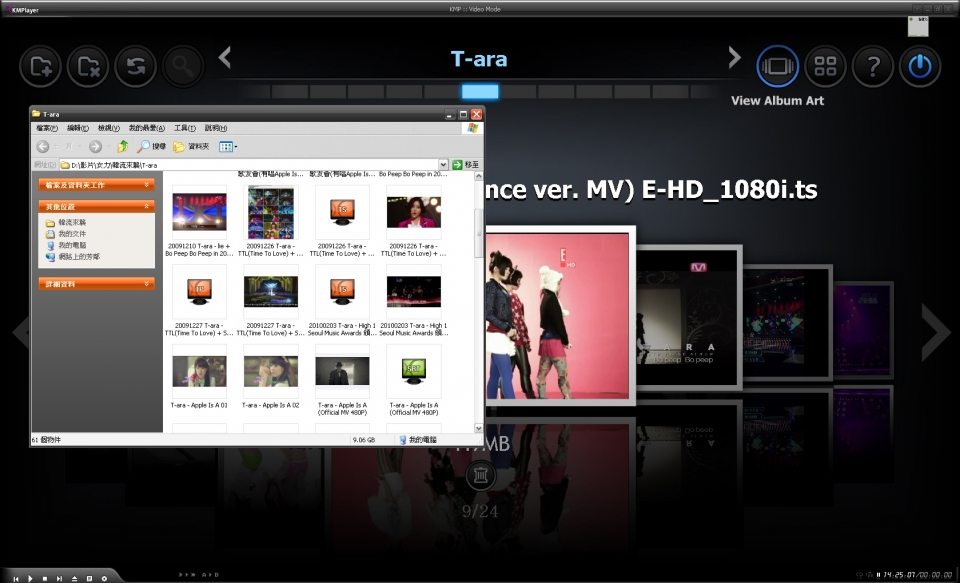This screenshot has width=960, height=583.
Task: Open the 檔案(F) menu
Action: [x=47, y=128]
